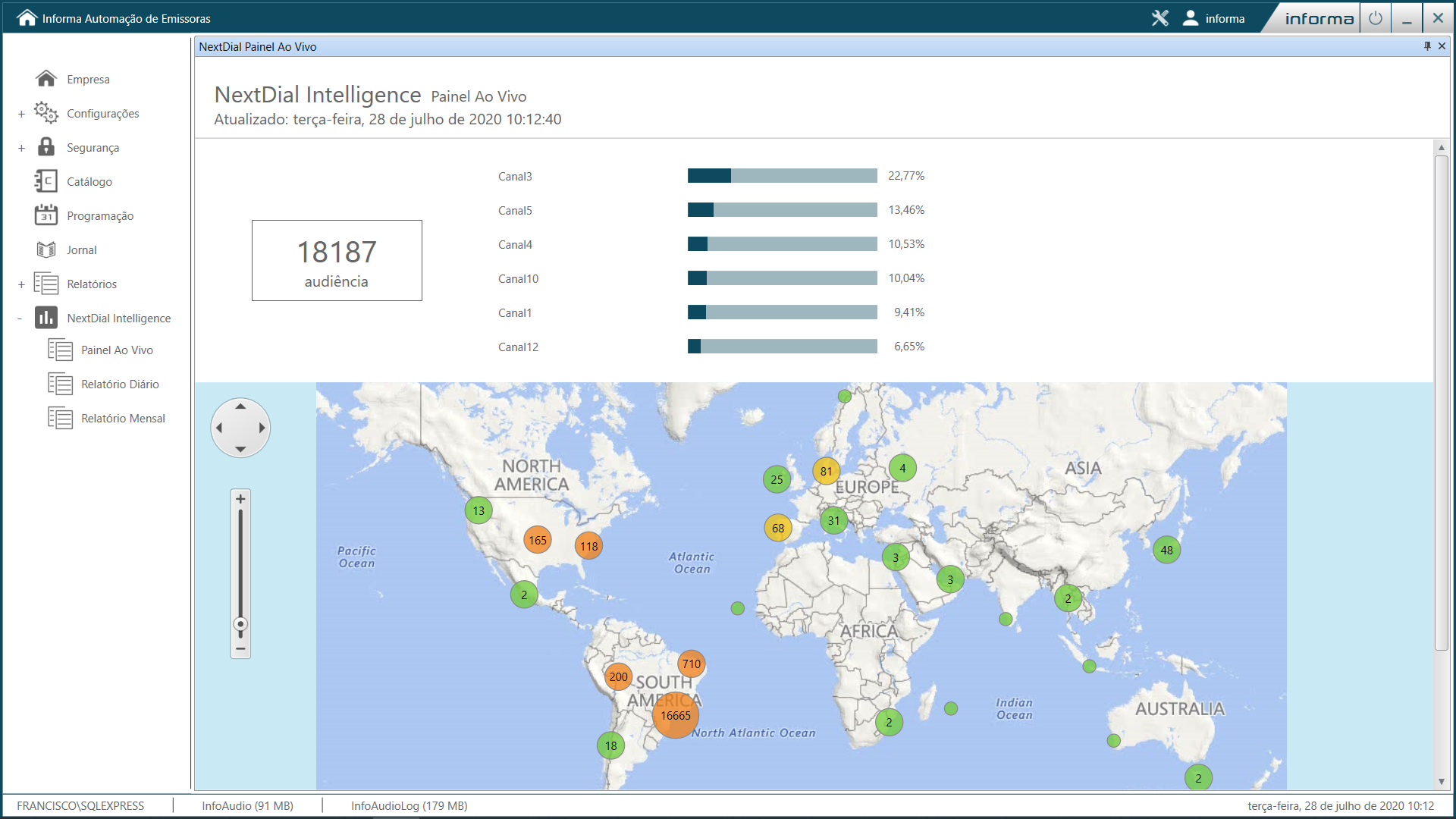The width and height of the screenshot is (1456, 819).
Task: Open the Segurança padlock icon
Action: (x=46, y=147)
